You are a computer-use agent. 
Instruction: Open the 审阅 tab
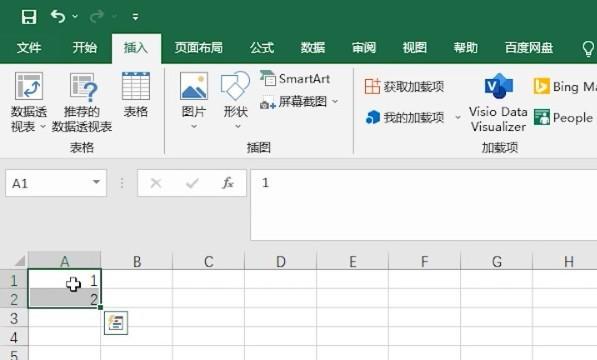[364, 48]
